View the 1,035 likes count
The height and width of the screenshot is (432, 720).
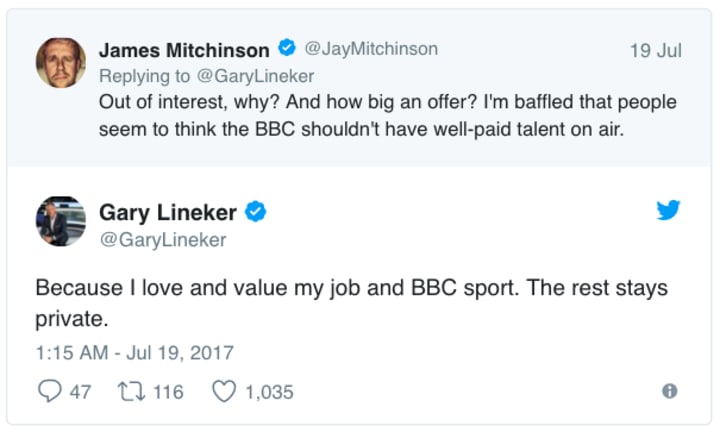coord(269,392)
